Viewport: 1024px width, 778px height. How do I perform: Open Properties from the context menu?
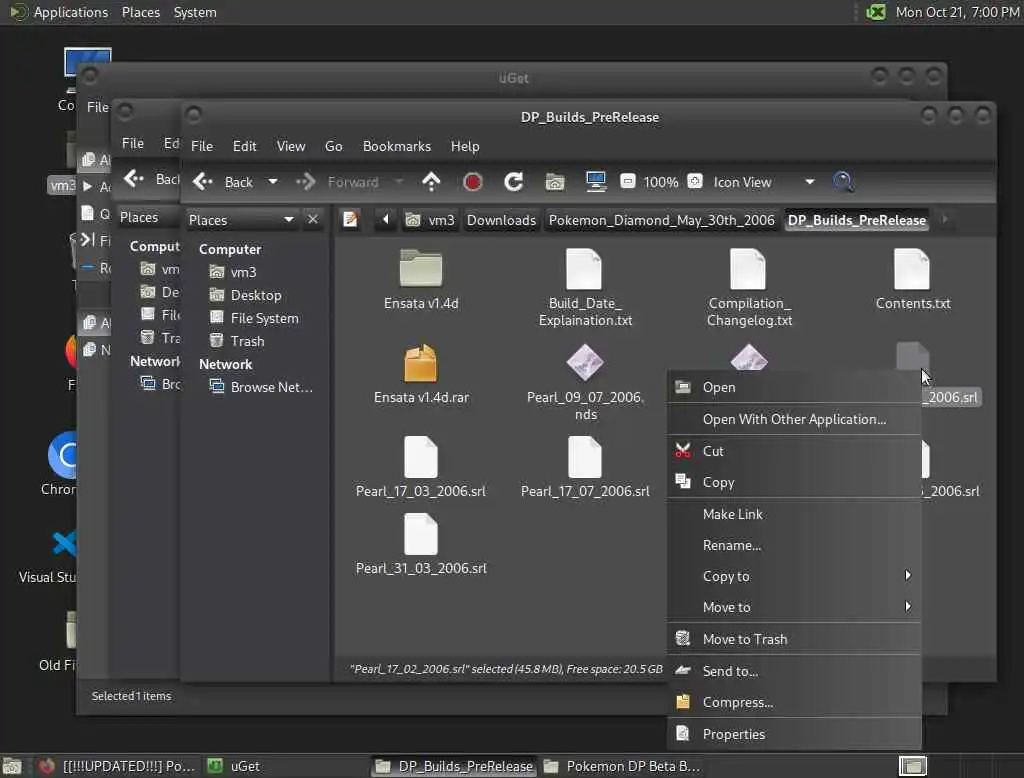794,734
